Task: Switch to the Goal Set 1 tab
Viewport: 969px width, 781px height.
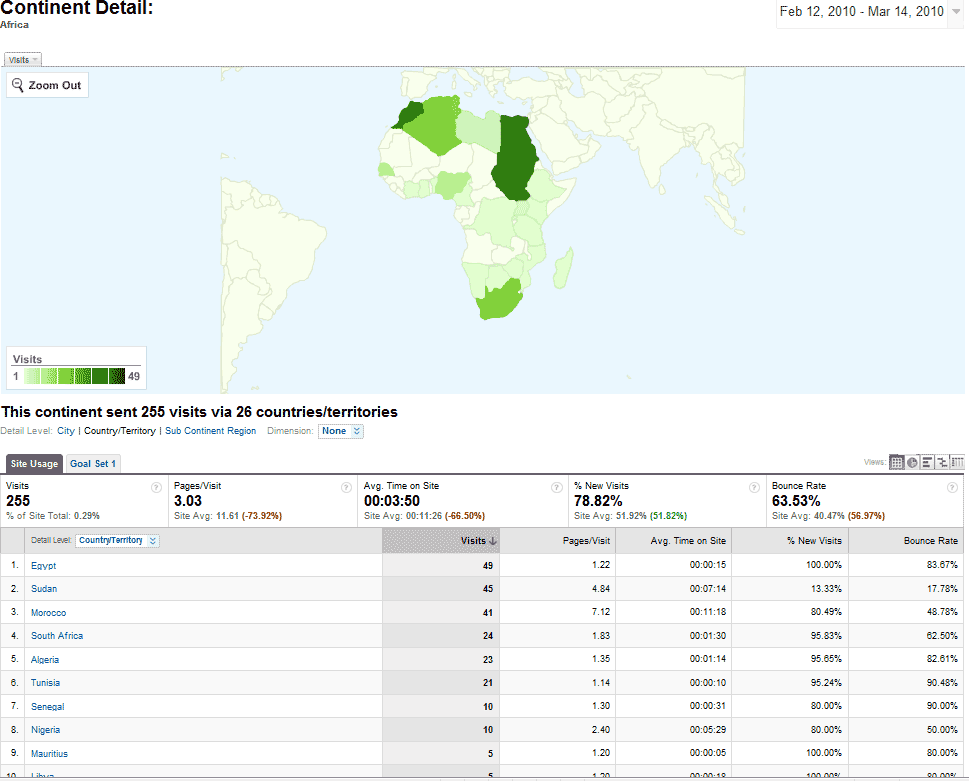Action: pos(93,463)
